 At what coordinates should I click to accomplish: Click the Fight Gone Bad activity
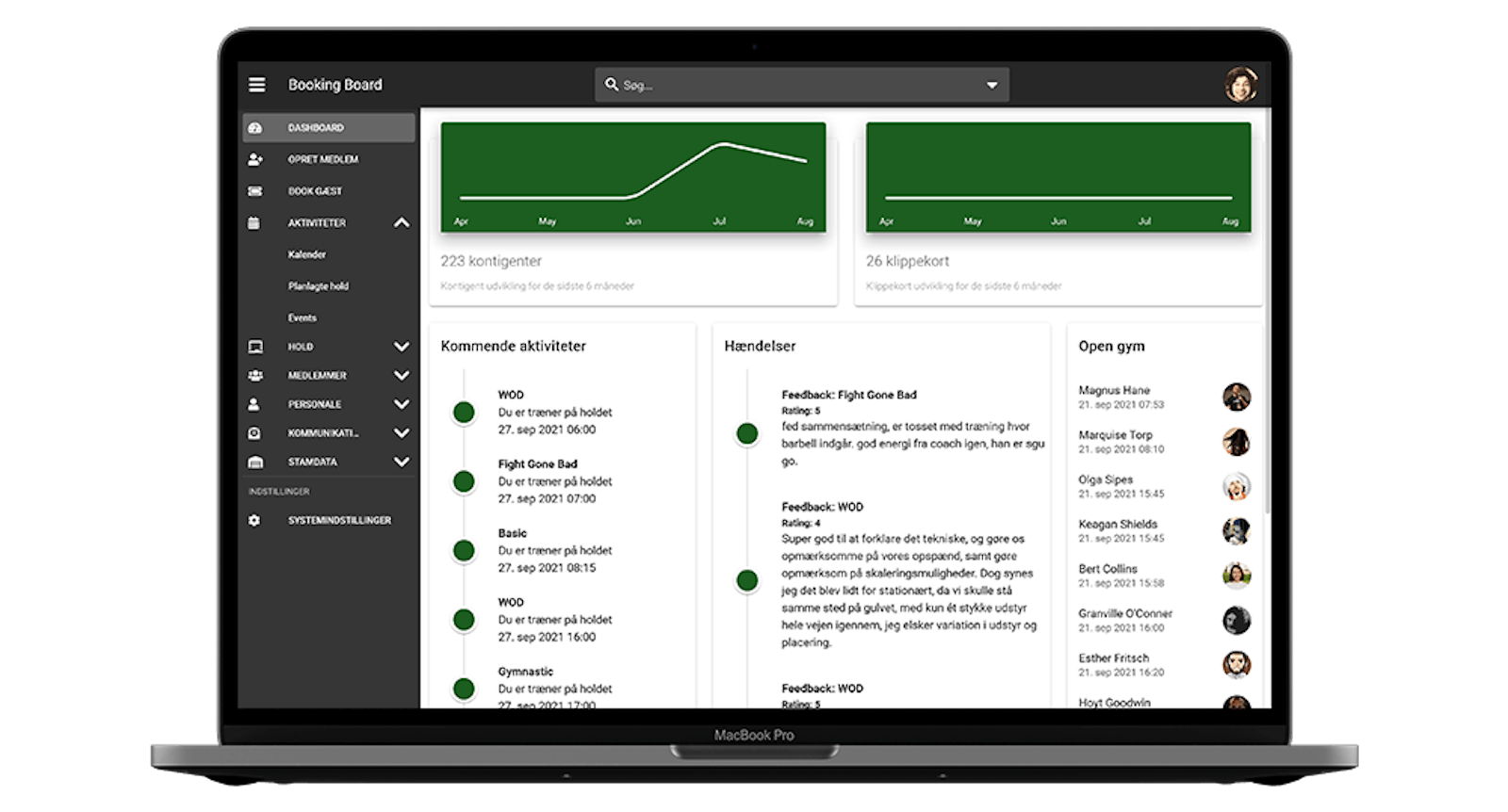[x=538, y=464]
